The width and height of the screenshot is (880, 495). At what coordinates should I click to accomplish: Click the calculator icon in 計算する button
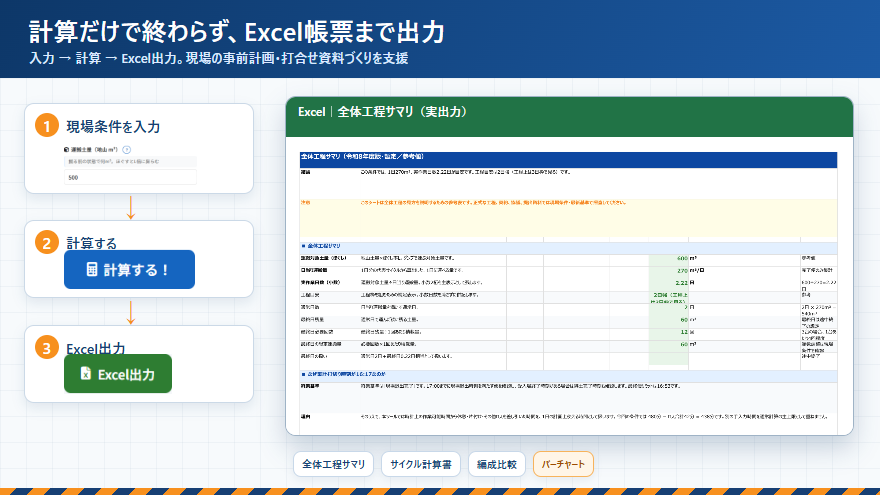tap(92, 269)
